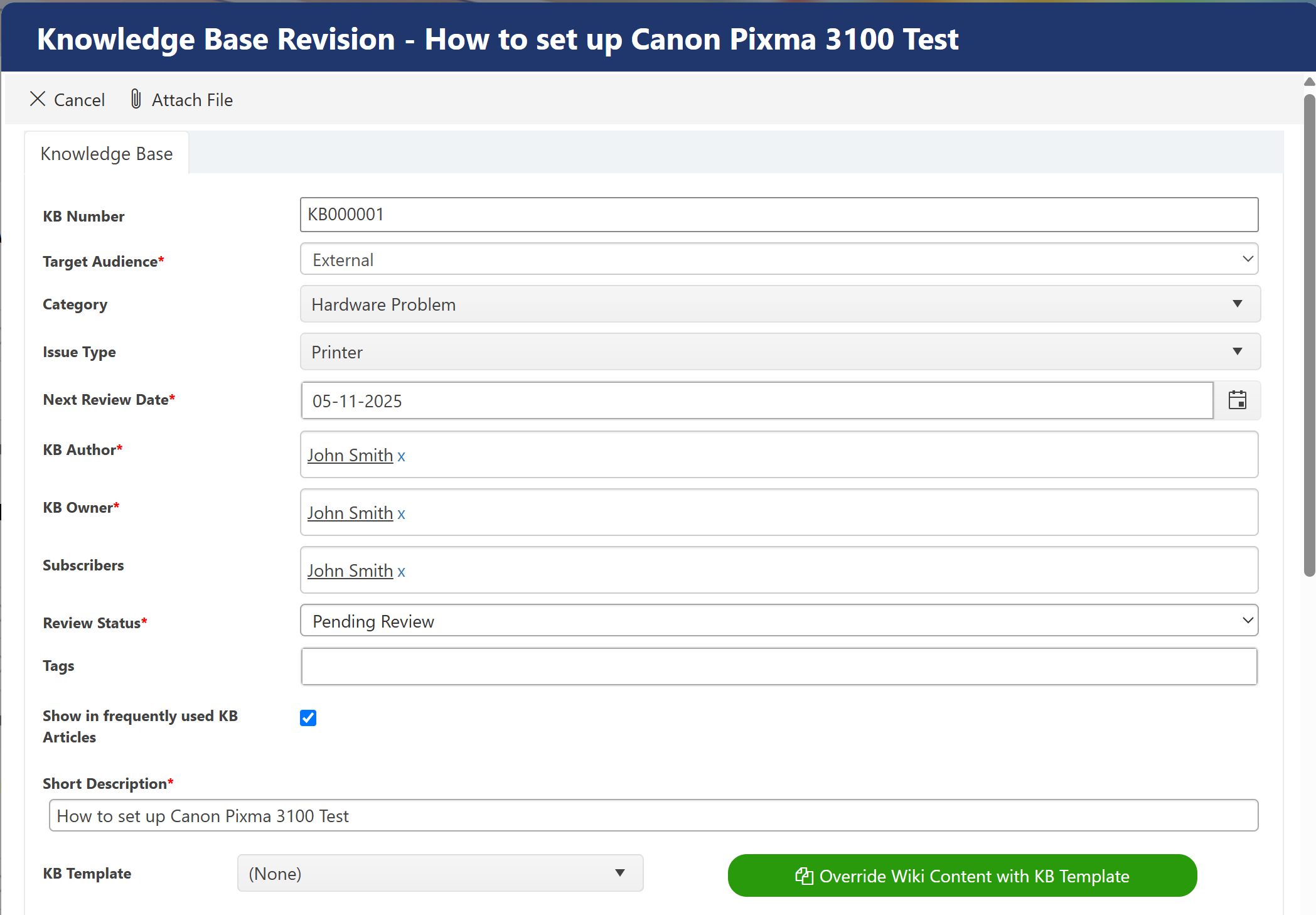
Task: Click the Cancel X icon
Action: 38,99
